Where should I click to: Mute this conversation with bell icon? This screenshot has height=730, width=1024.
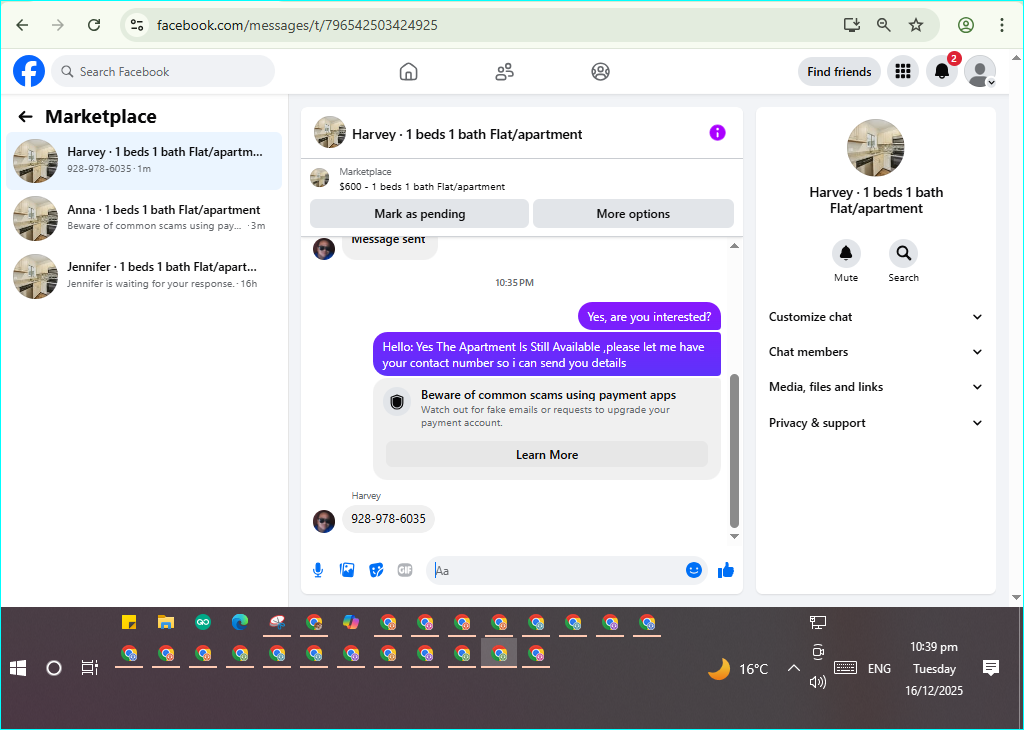click(x=846, y=254)
